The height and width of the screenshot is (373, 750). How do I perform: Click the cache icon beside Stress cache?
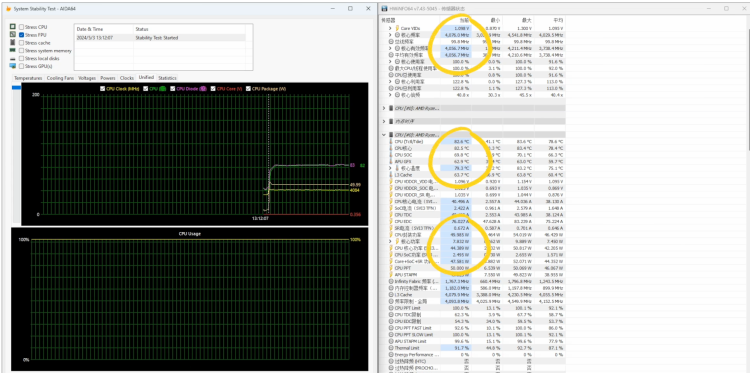(12, 43)
